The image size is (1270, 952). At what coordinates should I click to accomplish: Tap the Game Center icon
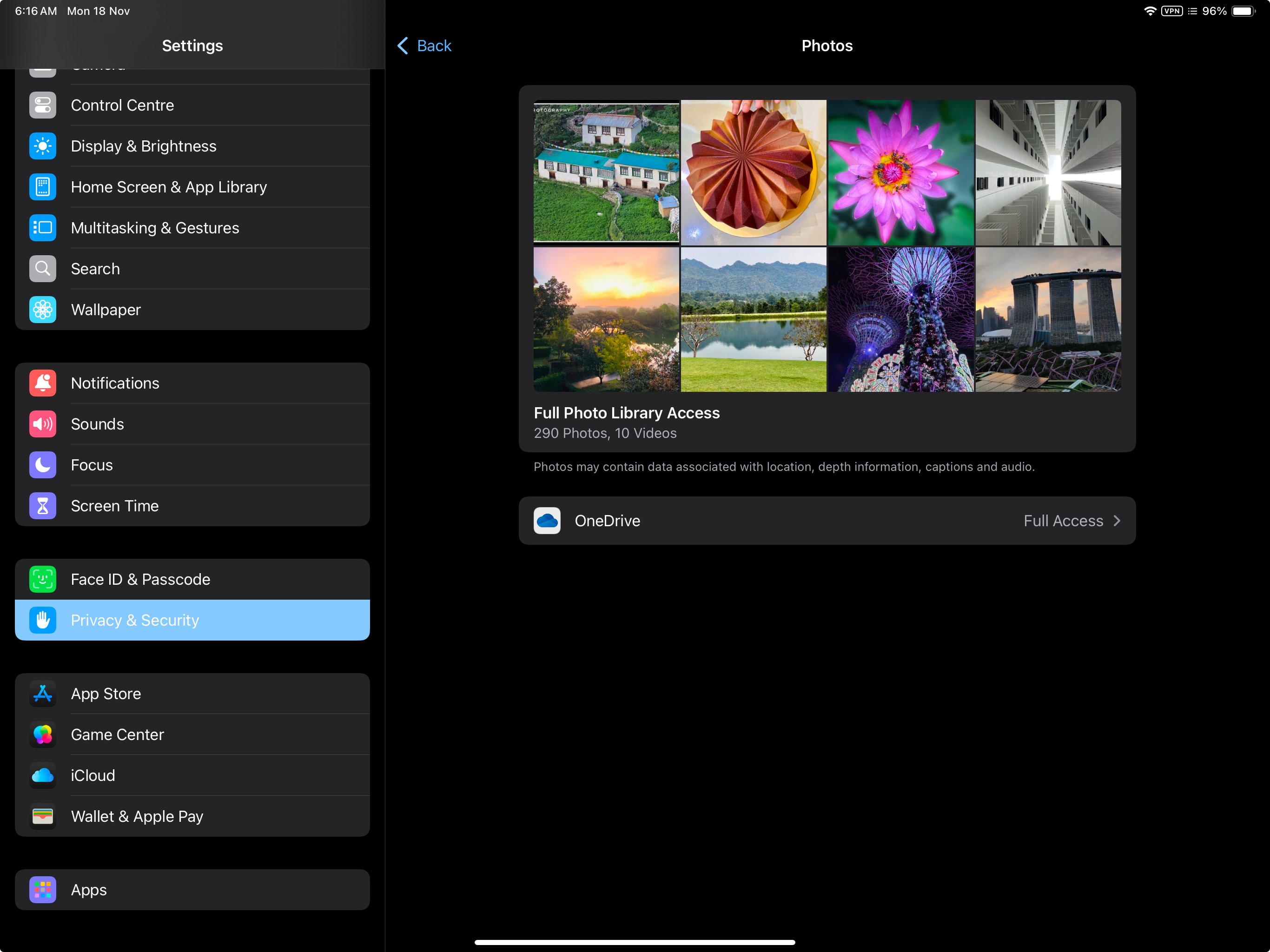coord(42,734)
